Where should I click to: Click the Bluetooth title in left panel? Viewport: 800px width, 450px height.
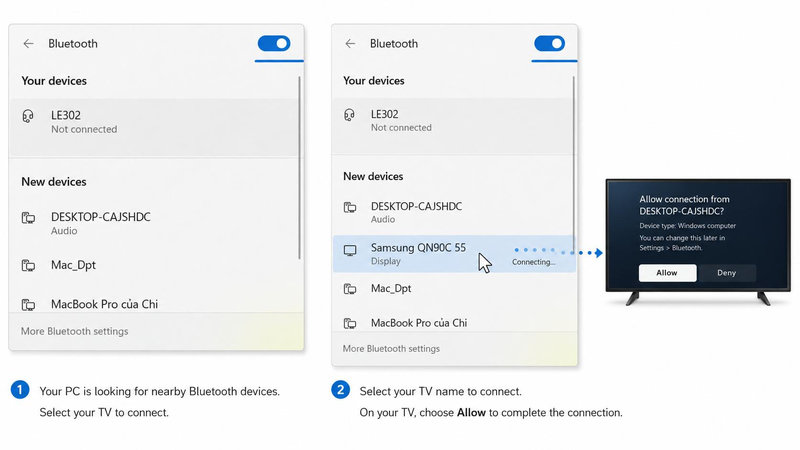coord(73,44)
